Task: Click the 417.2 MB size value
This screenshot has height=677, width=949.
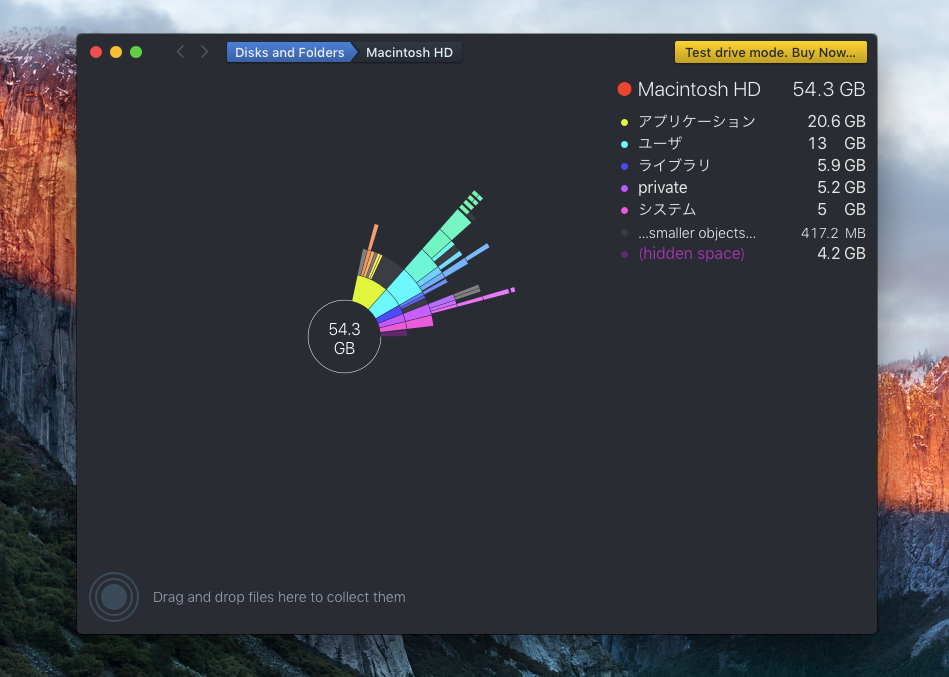Action: click(x=833, y=233)
